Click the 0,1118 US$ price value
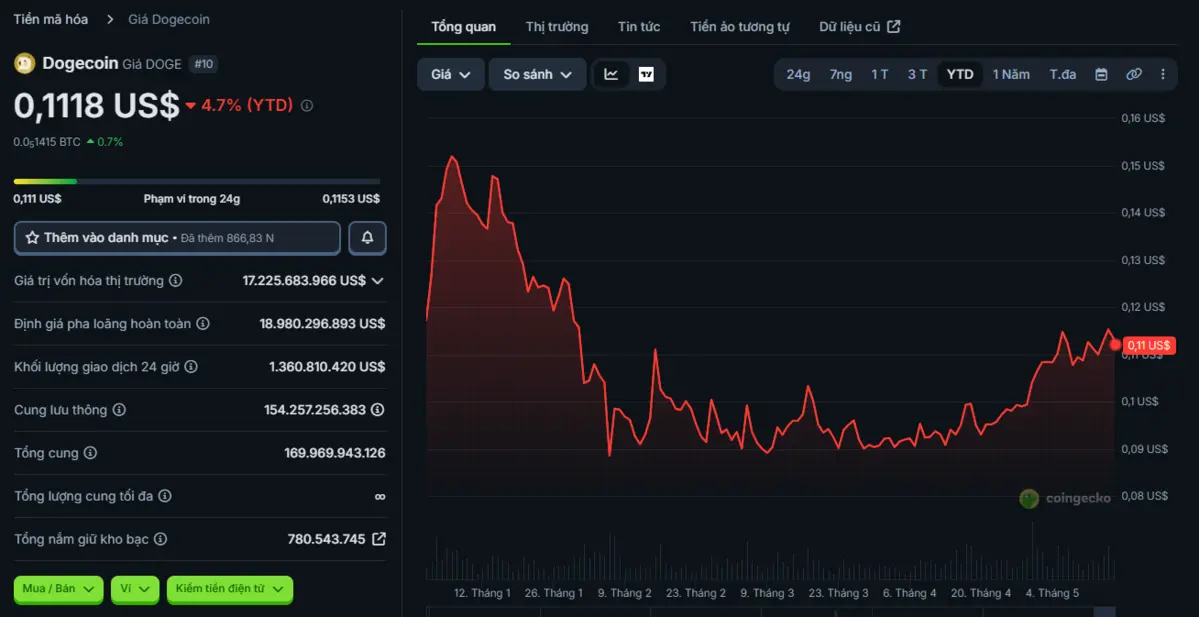 pos(96,106)
